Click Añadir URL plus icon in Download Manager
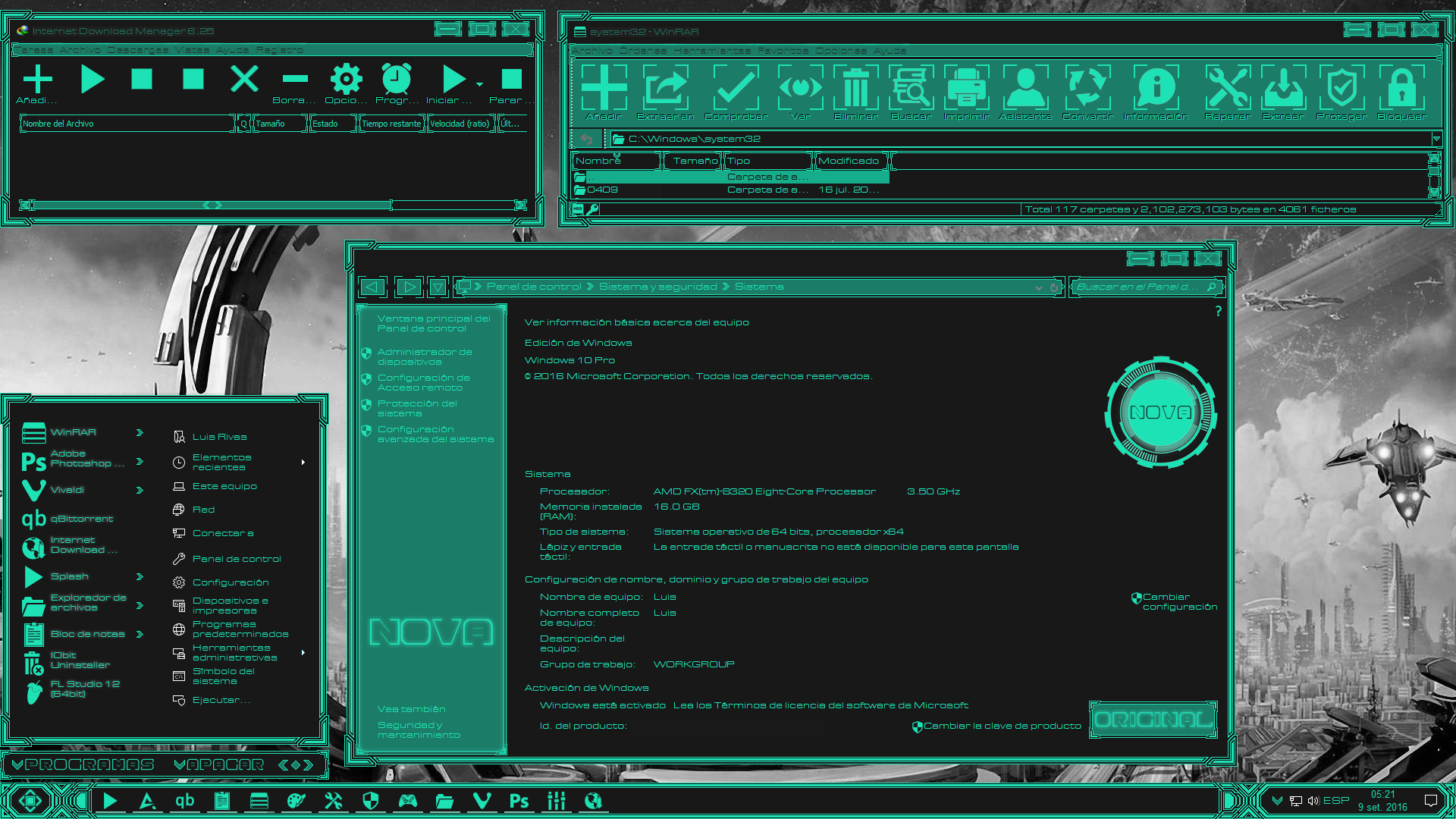The image size is (1456, 819). (x=37, y=79)
